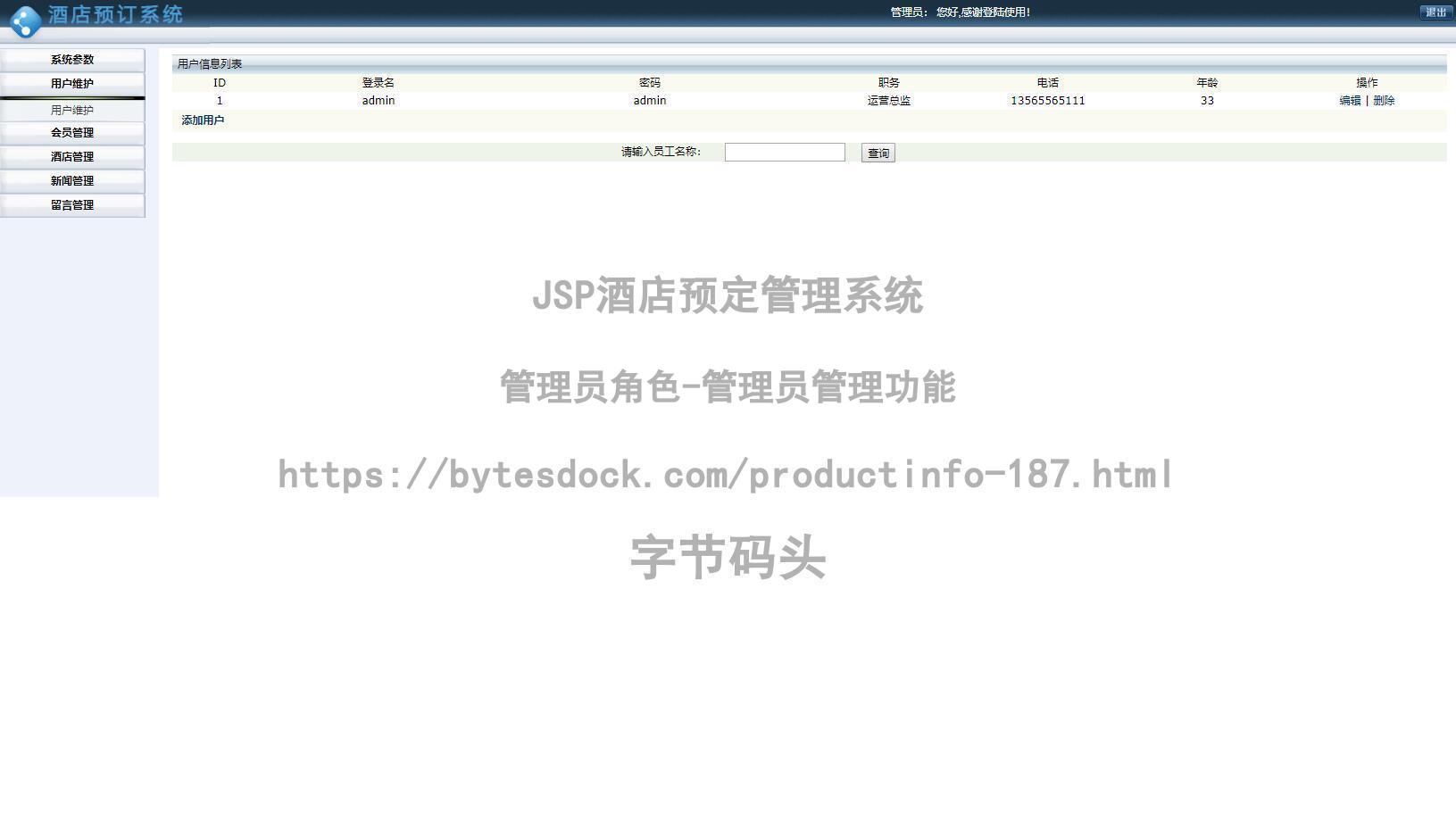Click the administrator greeting message
The height and width of the screenshot is (821, 1456).
(961, 12)
